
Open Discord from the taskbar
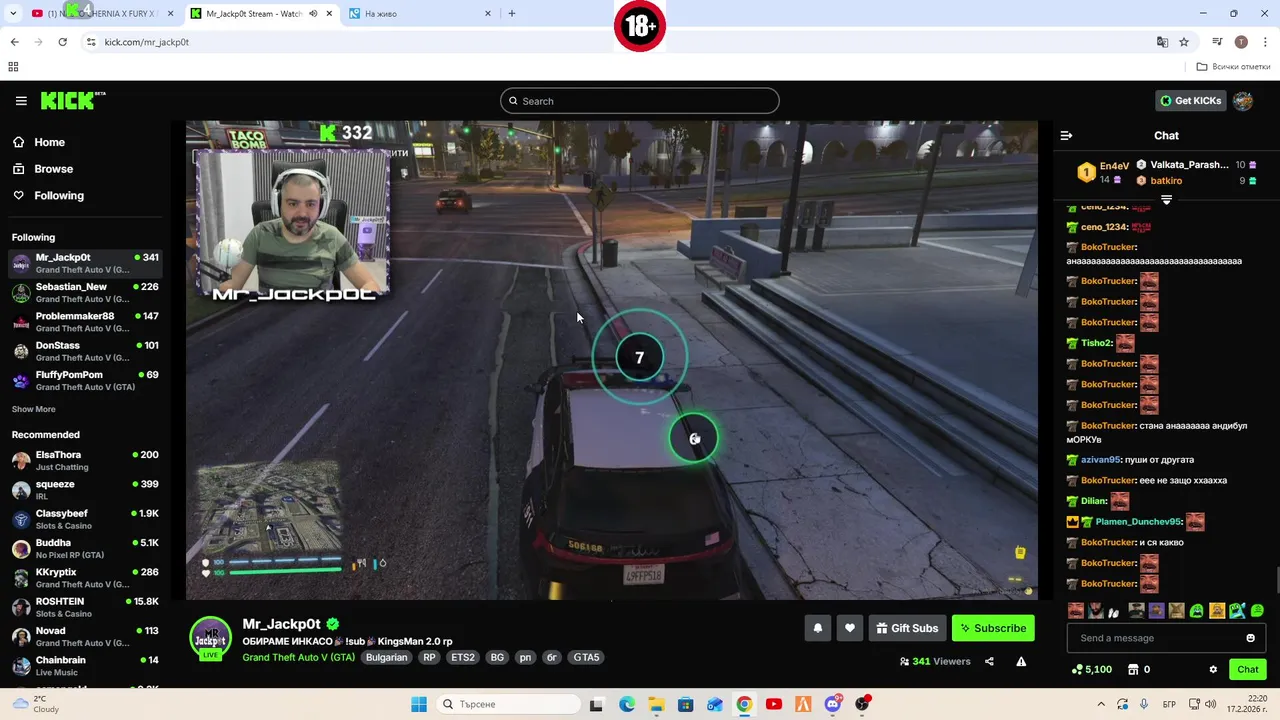(833, 704)
